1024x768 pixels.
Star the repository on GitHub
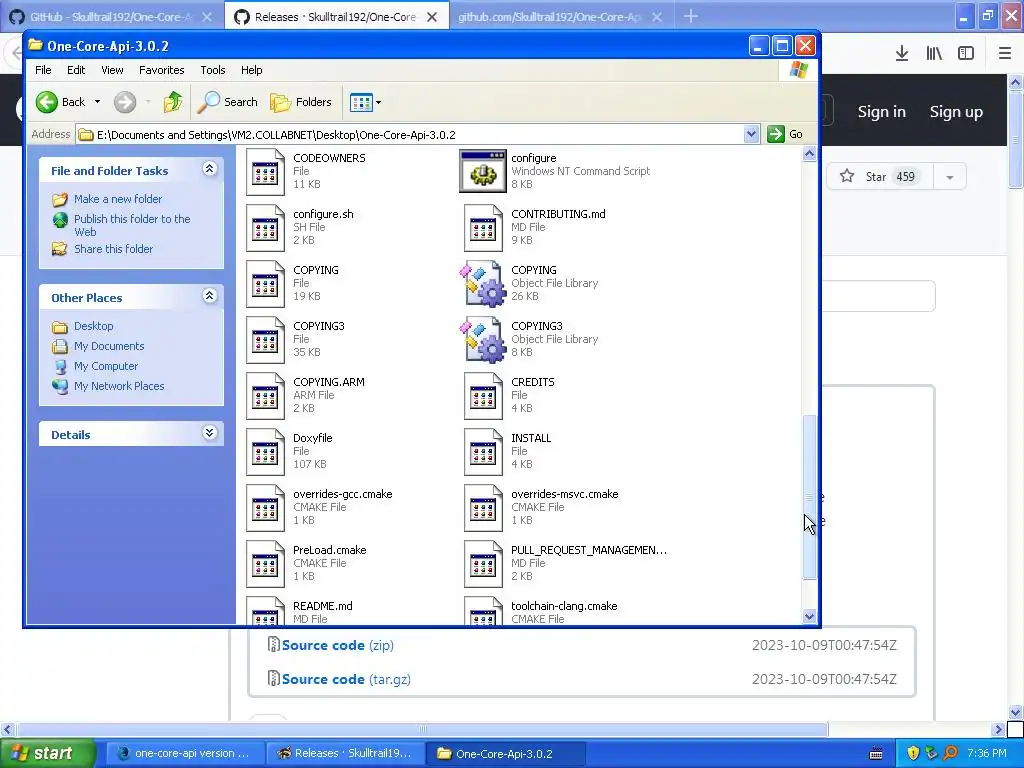(x=880, y=177)
